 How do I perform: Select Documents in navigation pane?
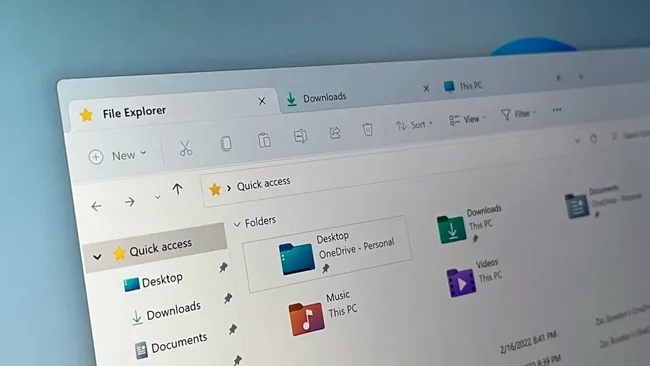pos(171,345)
